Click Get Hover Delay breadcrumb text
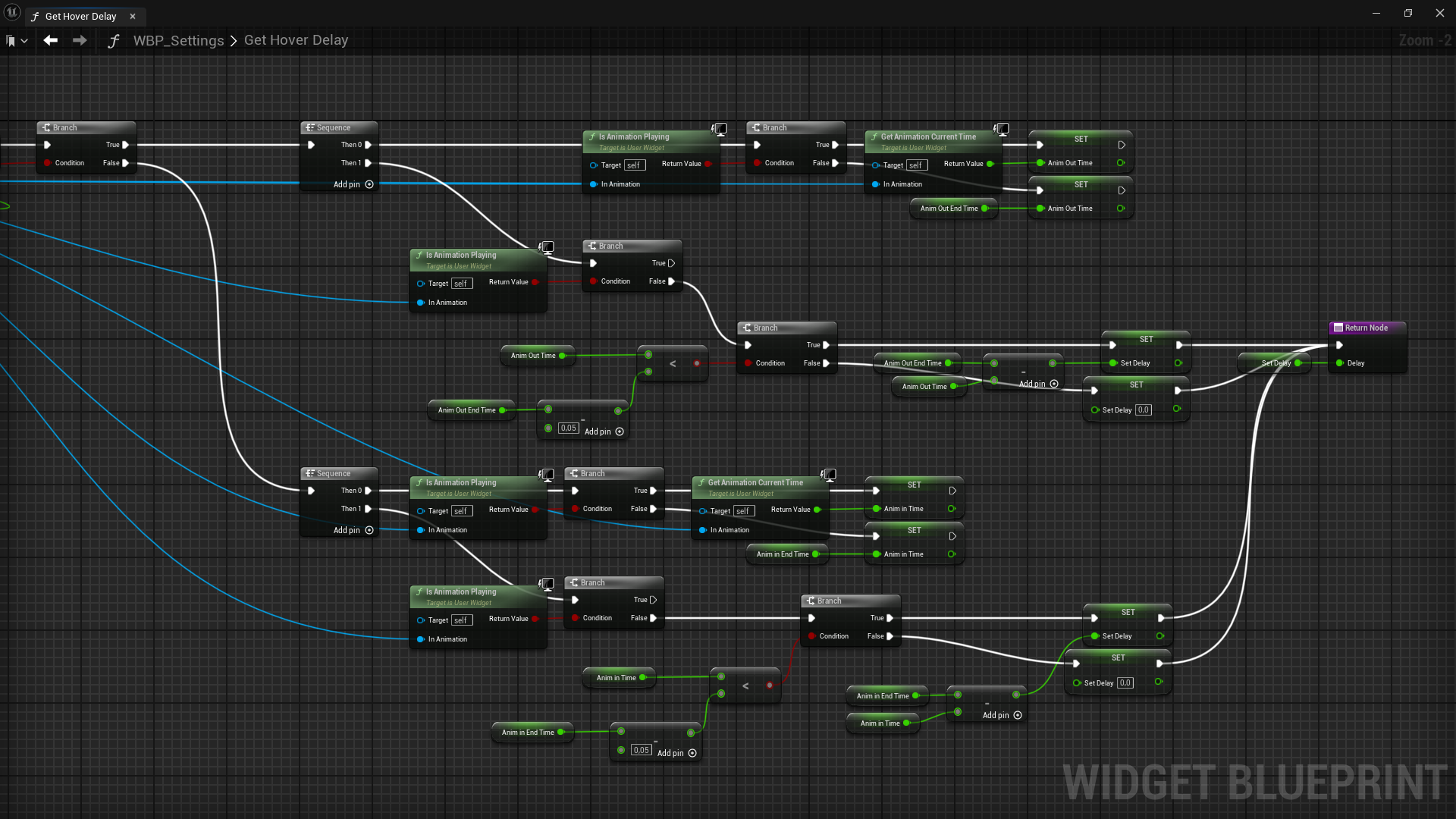 point(296,40)
